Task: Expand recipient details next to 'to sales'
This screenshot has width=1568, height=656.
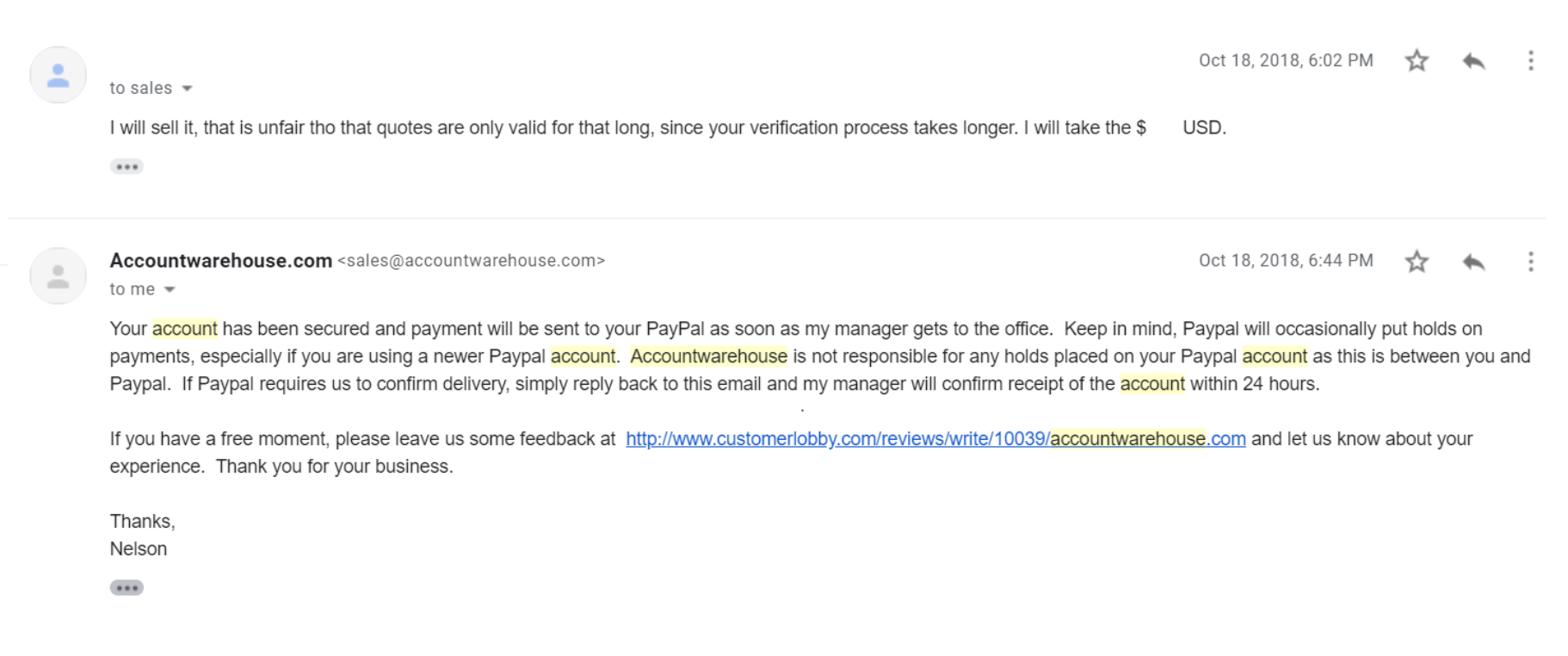Action: (187, 89)
